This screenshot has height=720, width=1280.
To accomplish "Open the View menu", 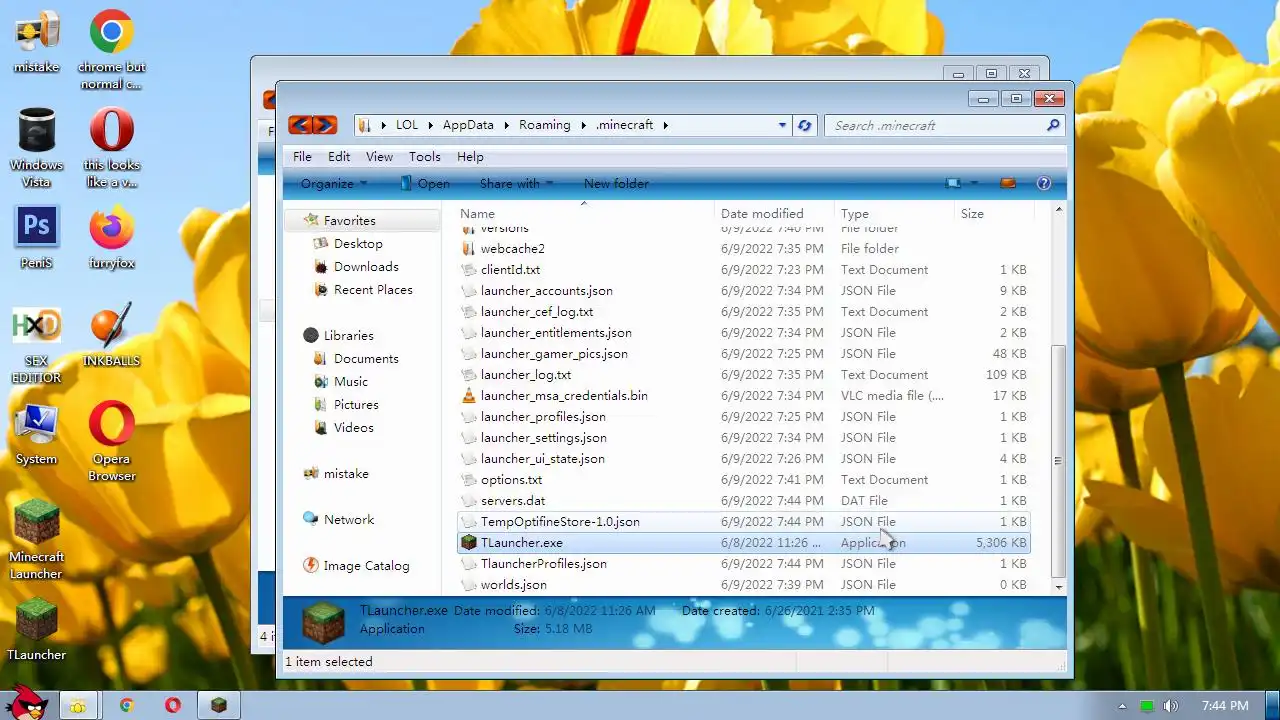I will point(379,157).
